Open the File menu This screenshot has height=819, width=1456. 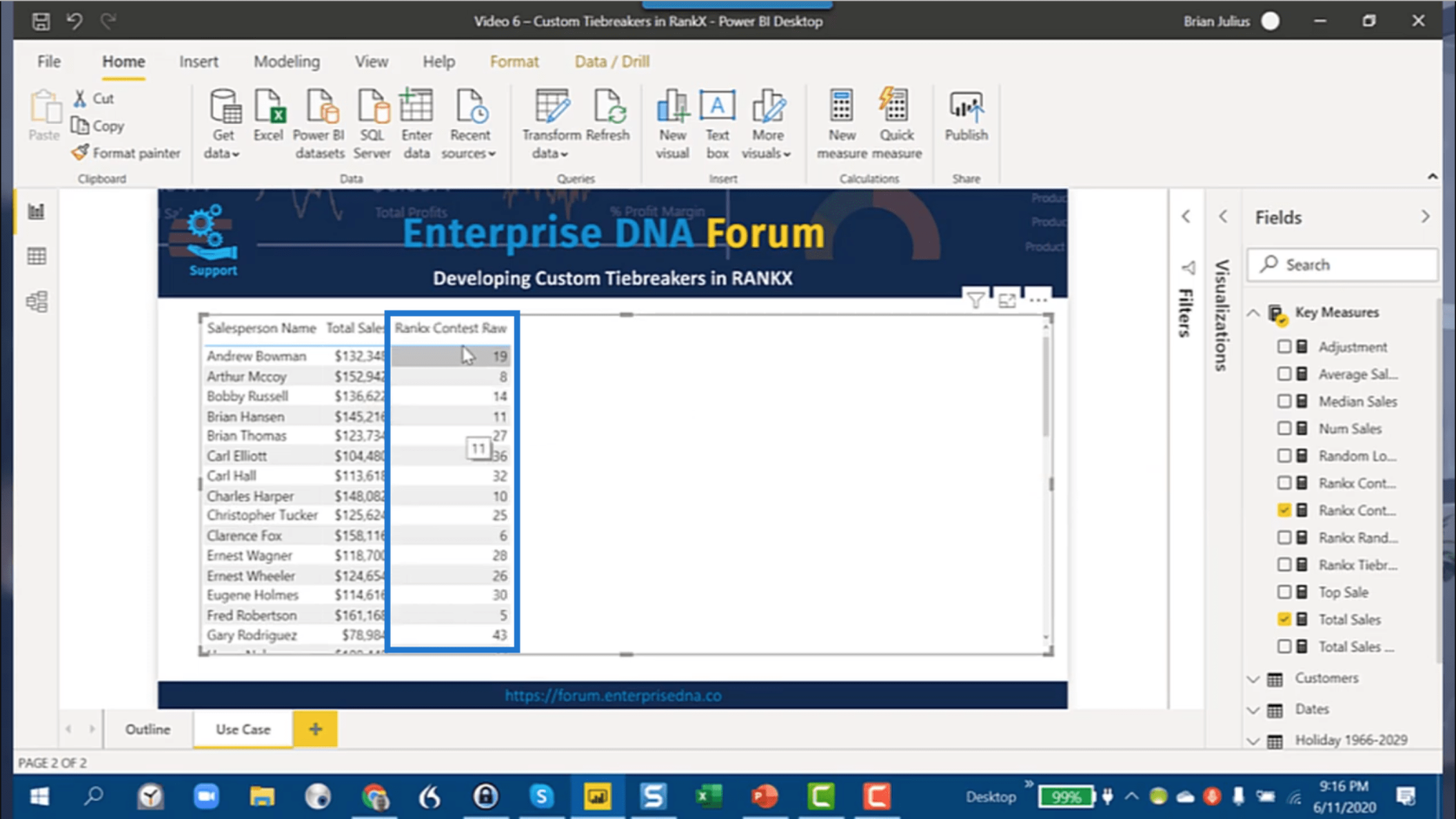click(49, 62)
